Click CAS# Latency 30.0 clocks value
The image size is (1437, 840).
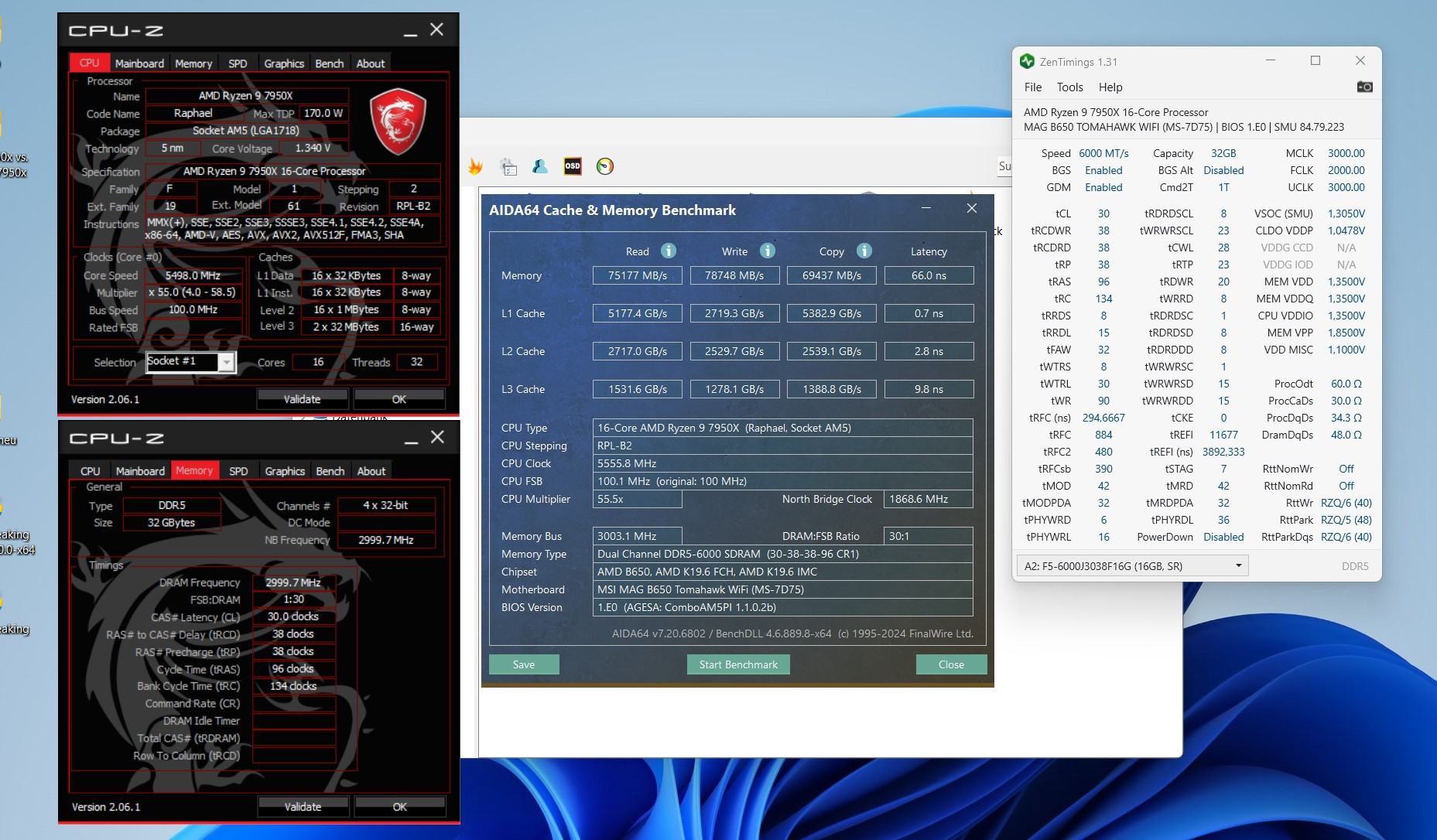pyautogui.click(x=293, y=616)
